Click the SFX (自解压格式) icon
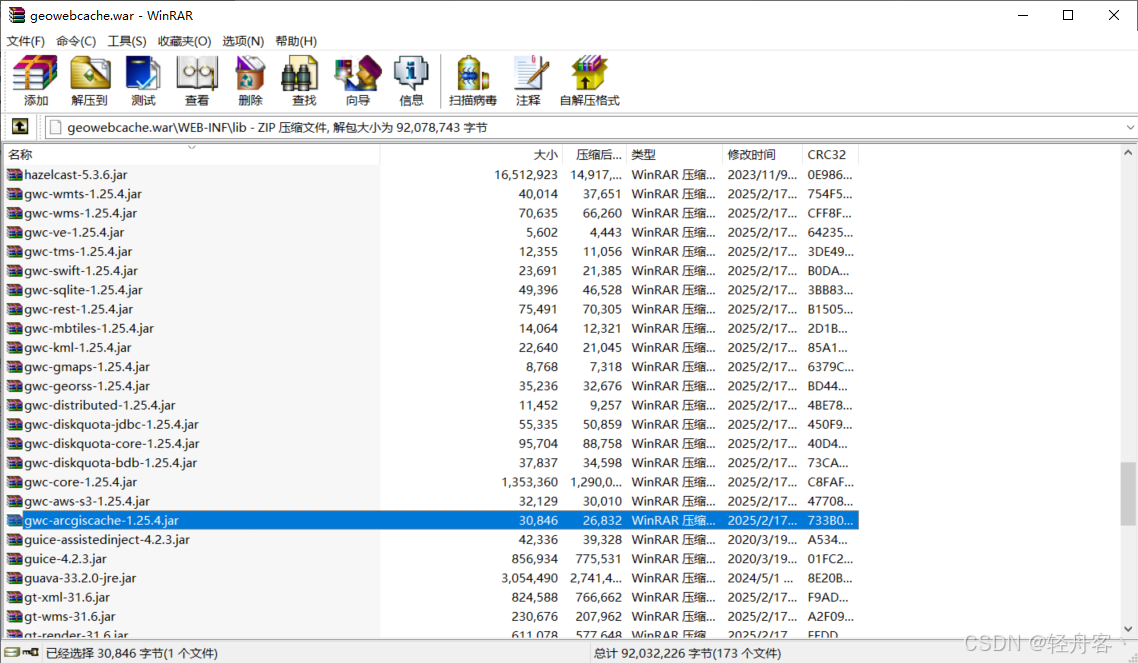This screenshot has height=663, width=1138. click(x=589, y=81)
